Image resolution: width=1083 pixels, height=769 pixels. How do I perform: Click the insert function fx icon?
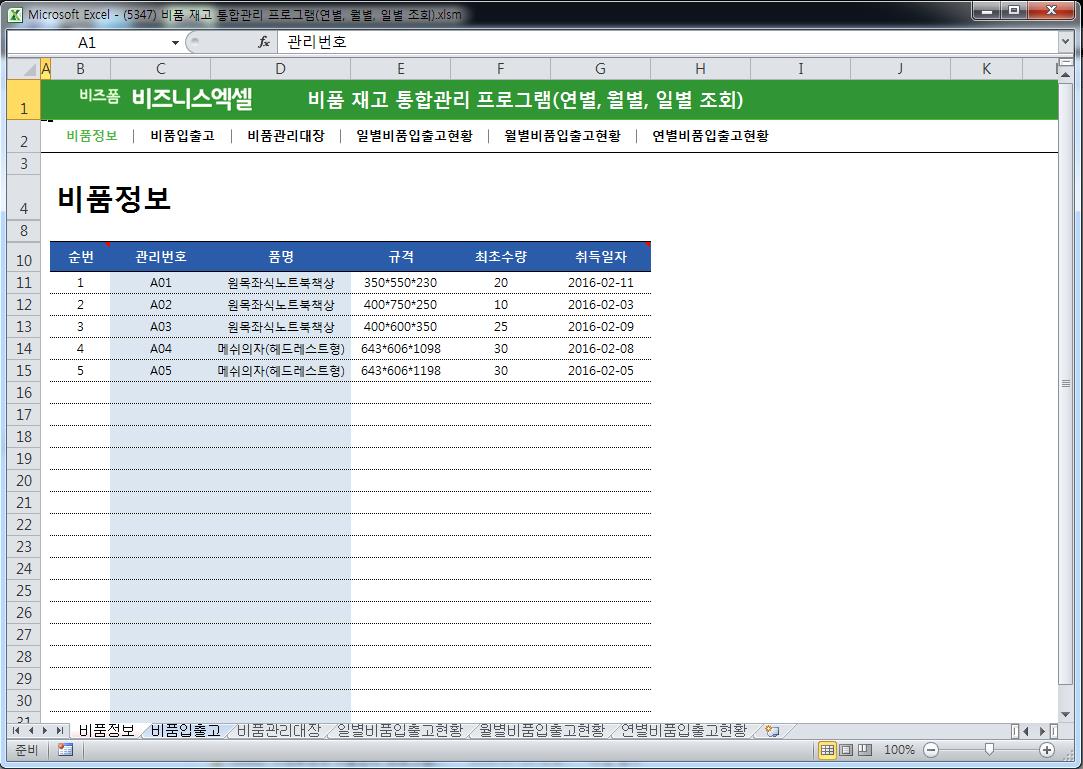point(264,42)
